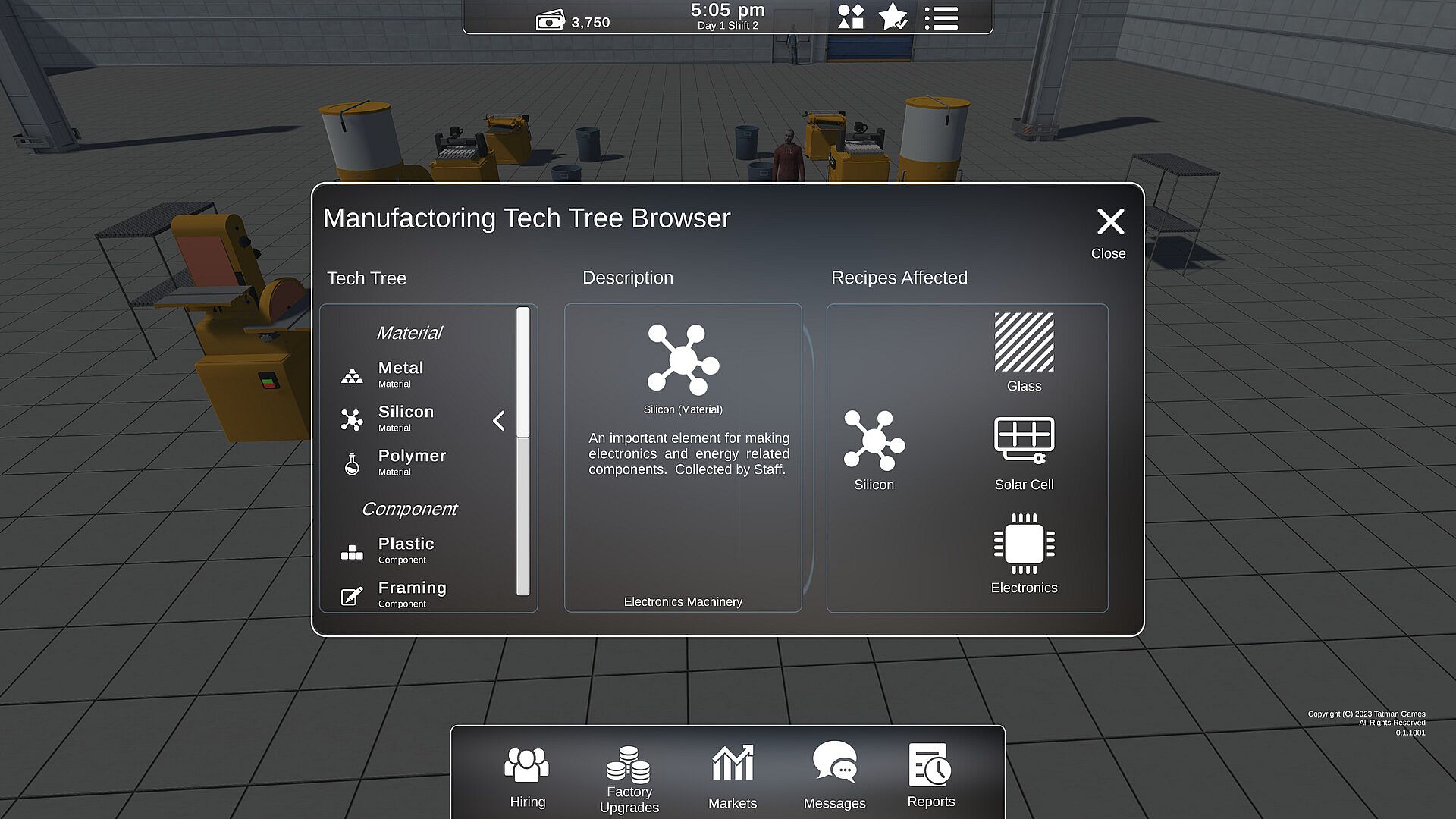Click the Silicon recipe icon in Recipes Affected
Screen dimensions: 1456x819
click(874, 441)
